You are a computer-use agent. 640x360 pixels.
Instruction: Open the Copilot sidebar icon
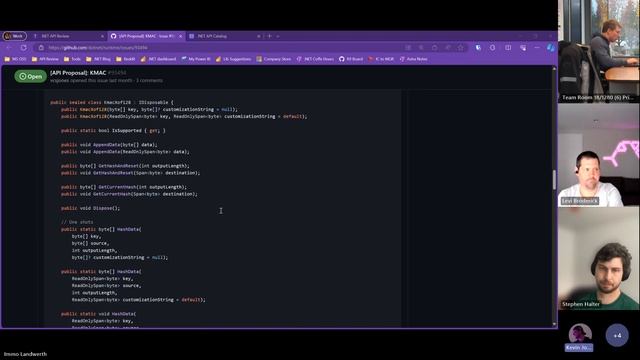click(x=551, y=48)
